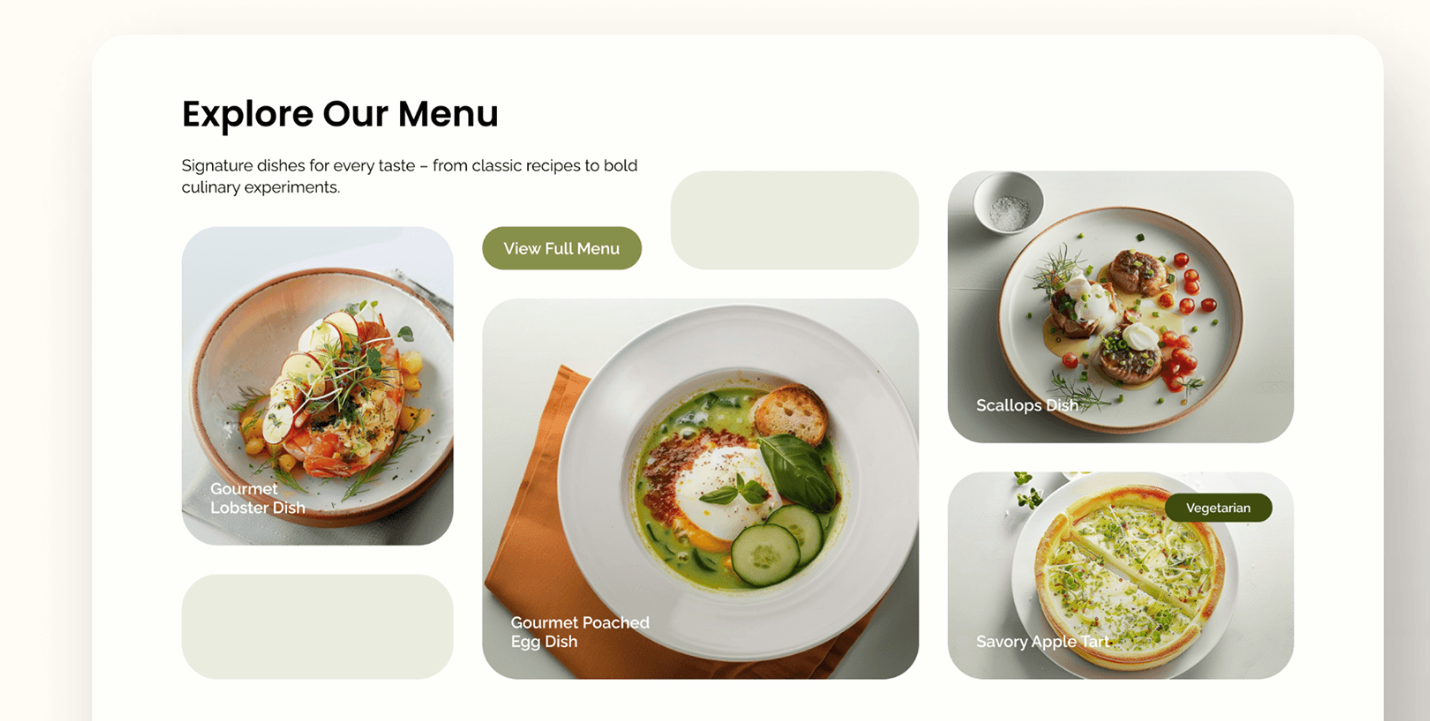Image resolution: width=1430 pixels, height=721 pixels.
Task: Select the Gourmet Lobster Dish caption text
Action: 258,498
